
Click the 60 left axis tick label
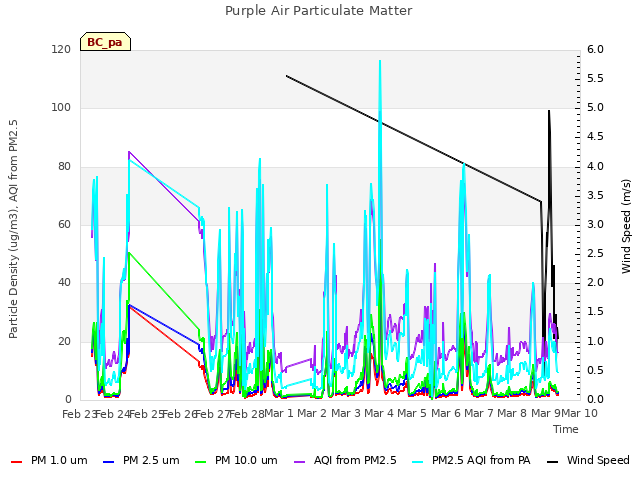click(64, 224)
